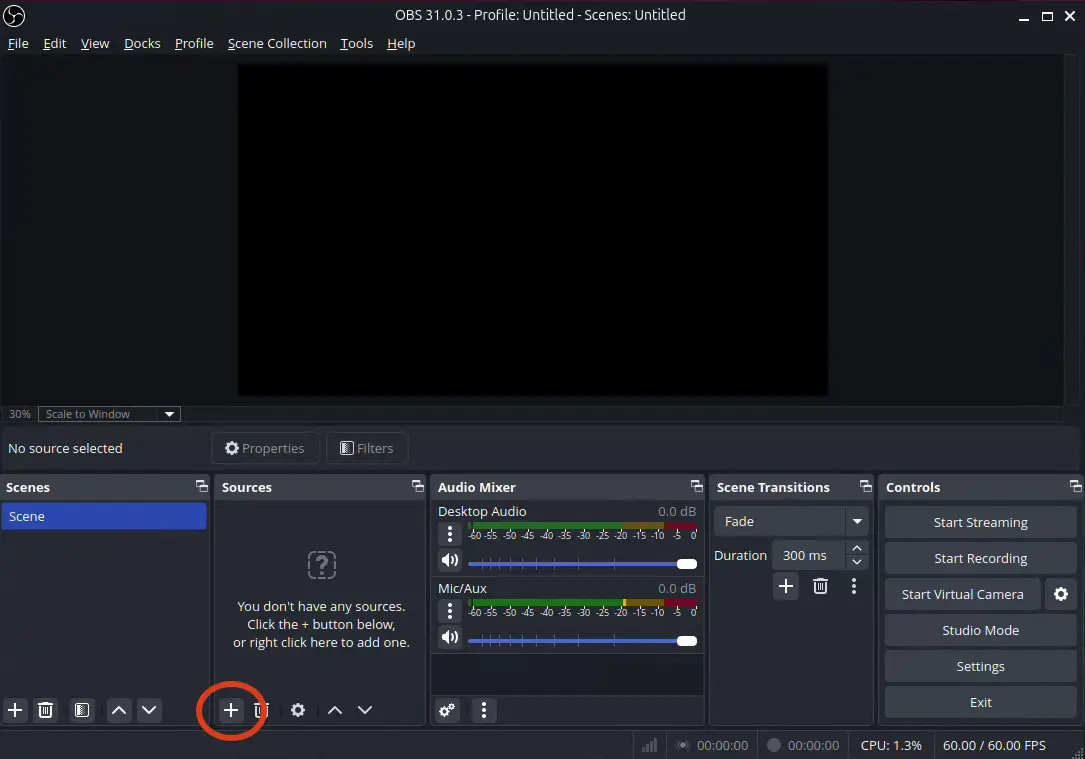This screenshot has width=1085, height=759.
Task: Click the streaming time 00:00:00 indicator
Action: coord(722,745)
